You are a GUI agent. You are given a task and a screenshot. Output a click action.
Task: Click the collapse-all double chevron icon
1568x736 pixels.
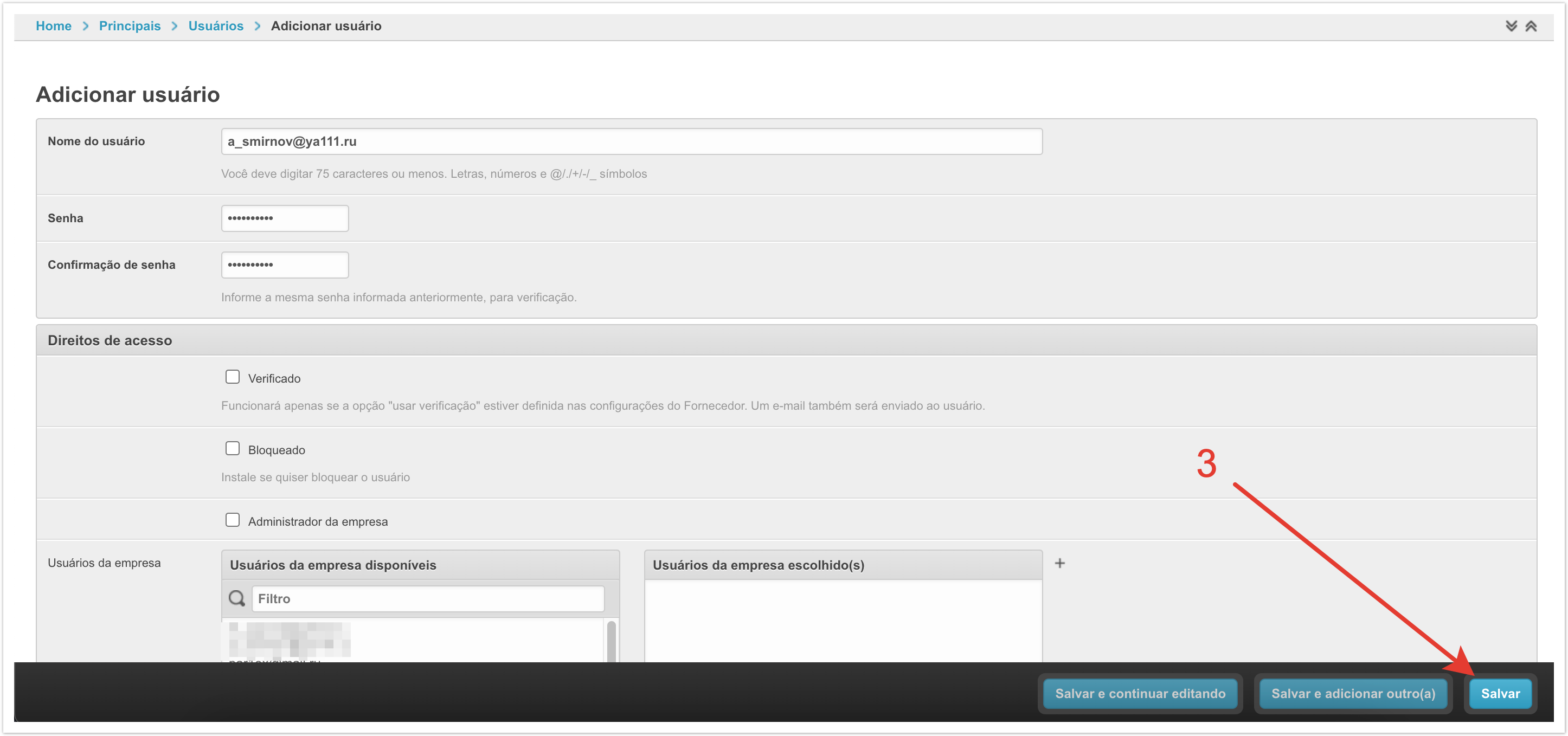pyautogui.click(x=1530, y=25)
